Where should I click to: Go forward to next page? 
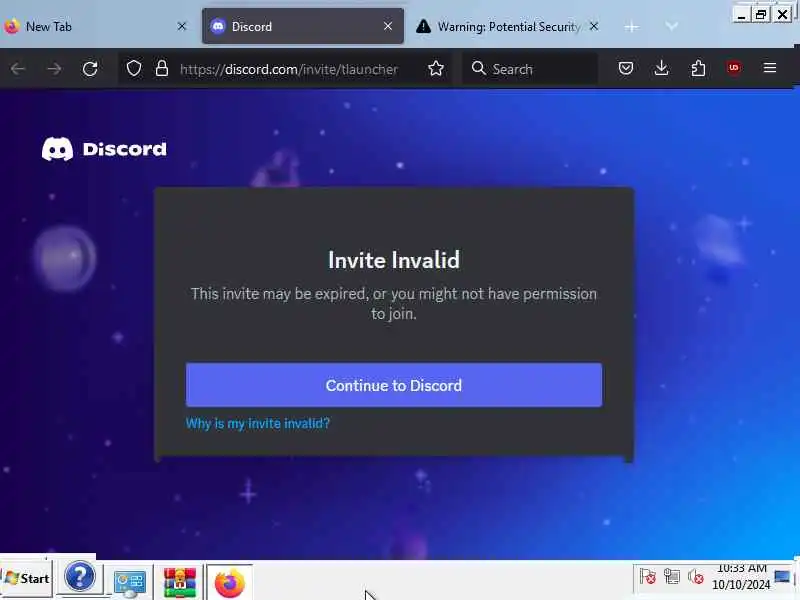click(x=54, y=68)
